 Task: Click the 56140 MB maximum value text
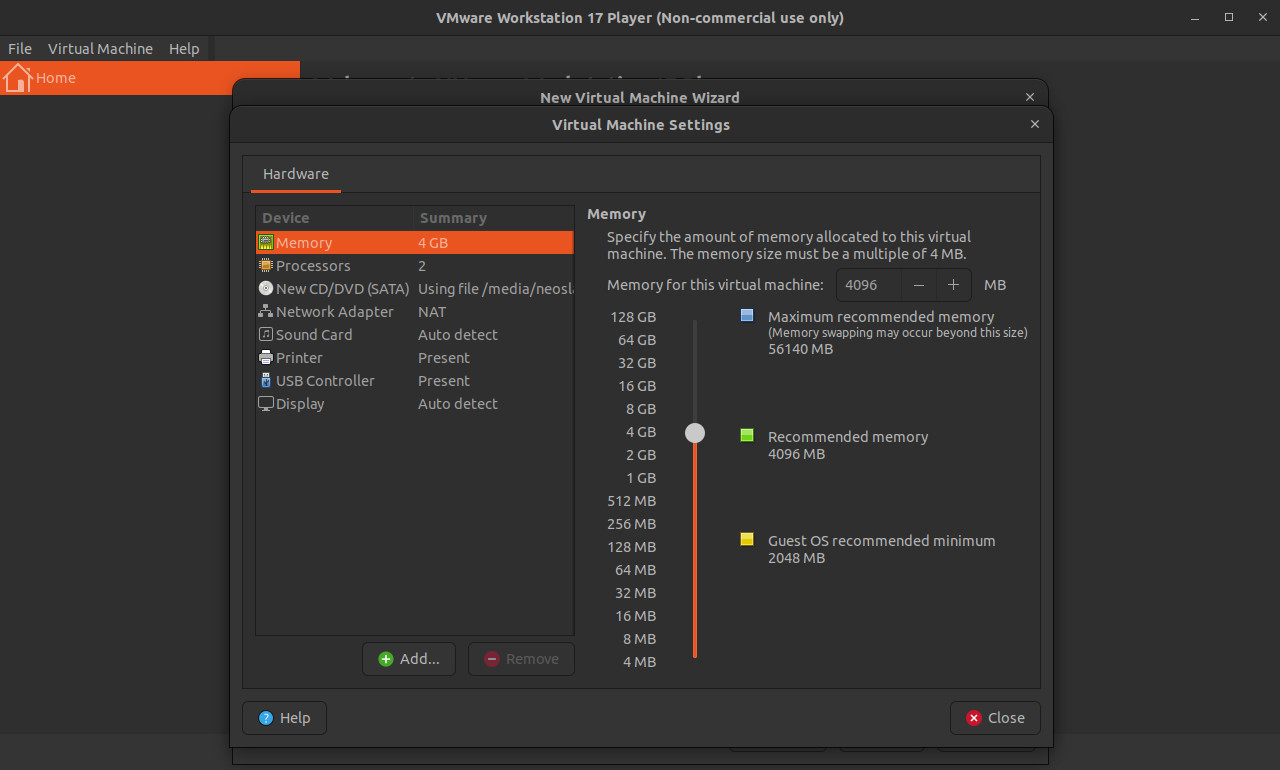pos(800,349)
